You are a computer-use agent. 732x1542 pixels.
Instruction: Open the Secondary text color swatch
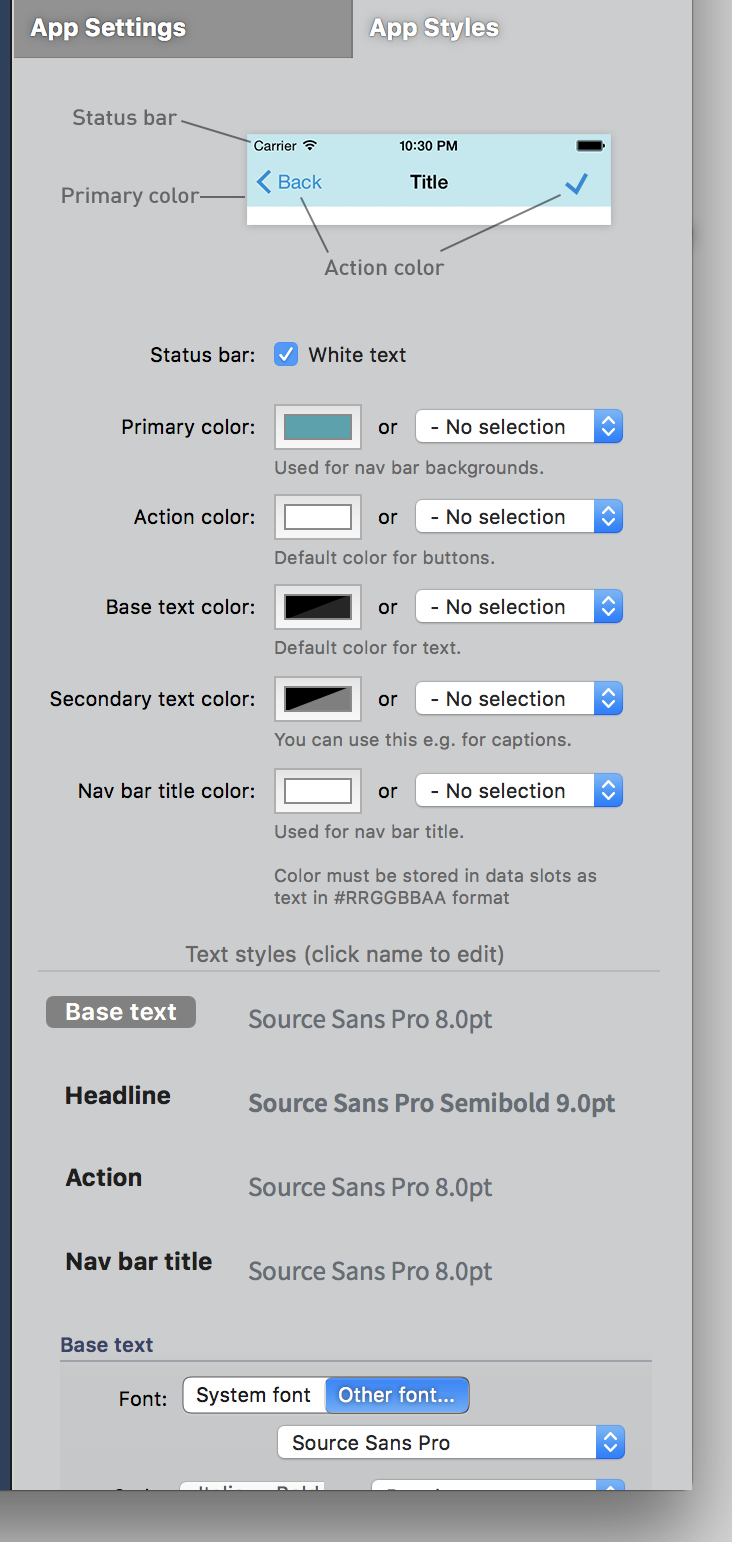point(318,699)
